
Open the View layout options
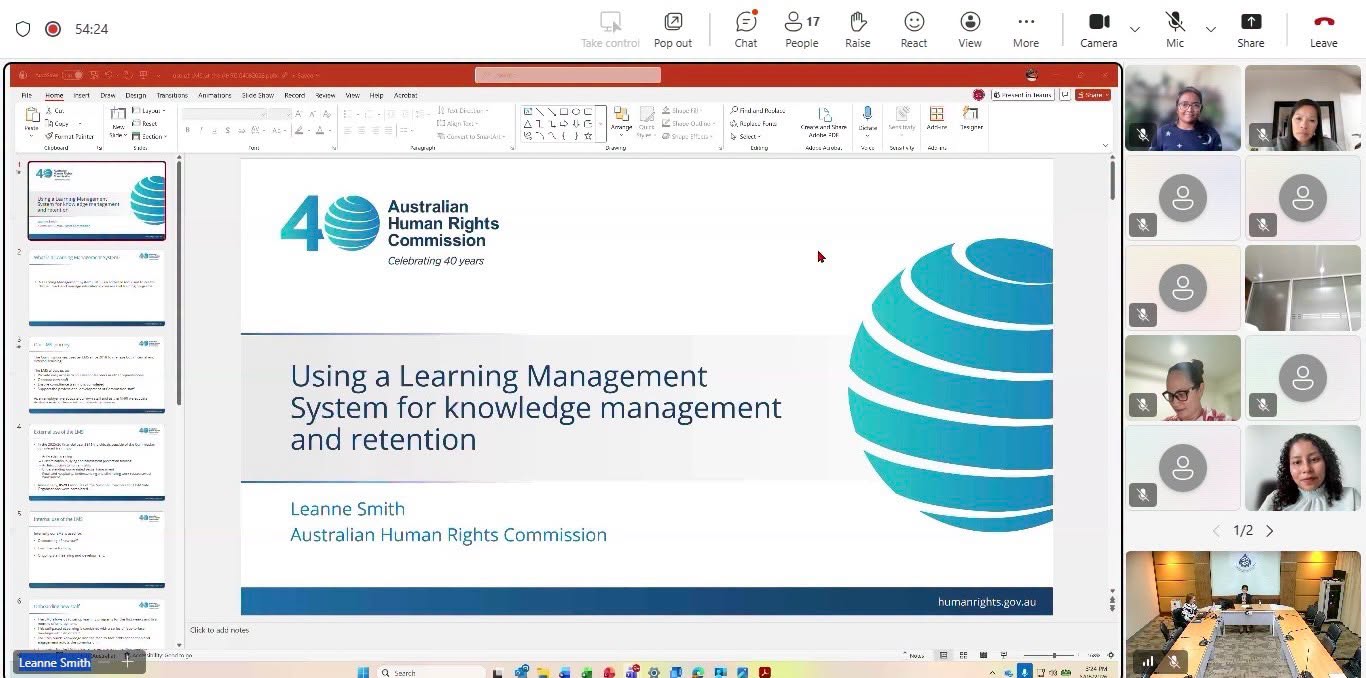tap(970, 29)
